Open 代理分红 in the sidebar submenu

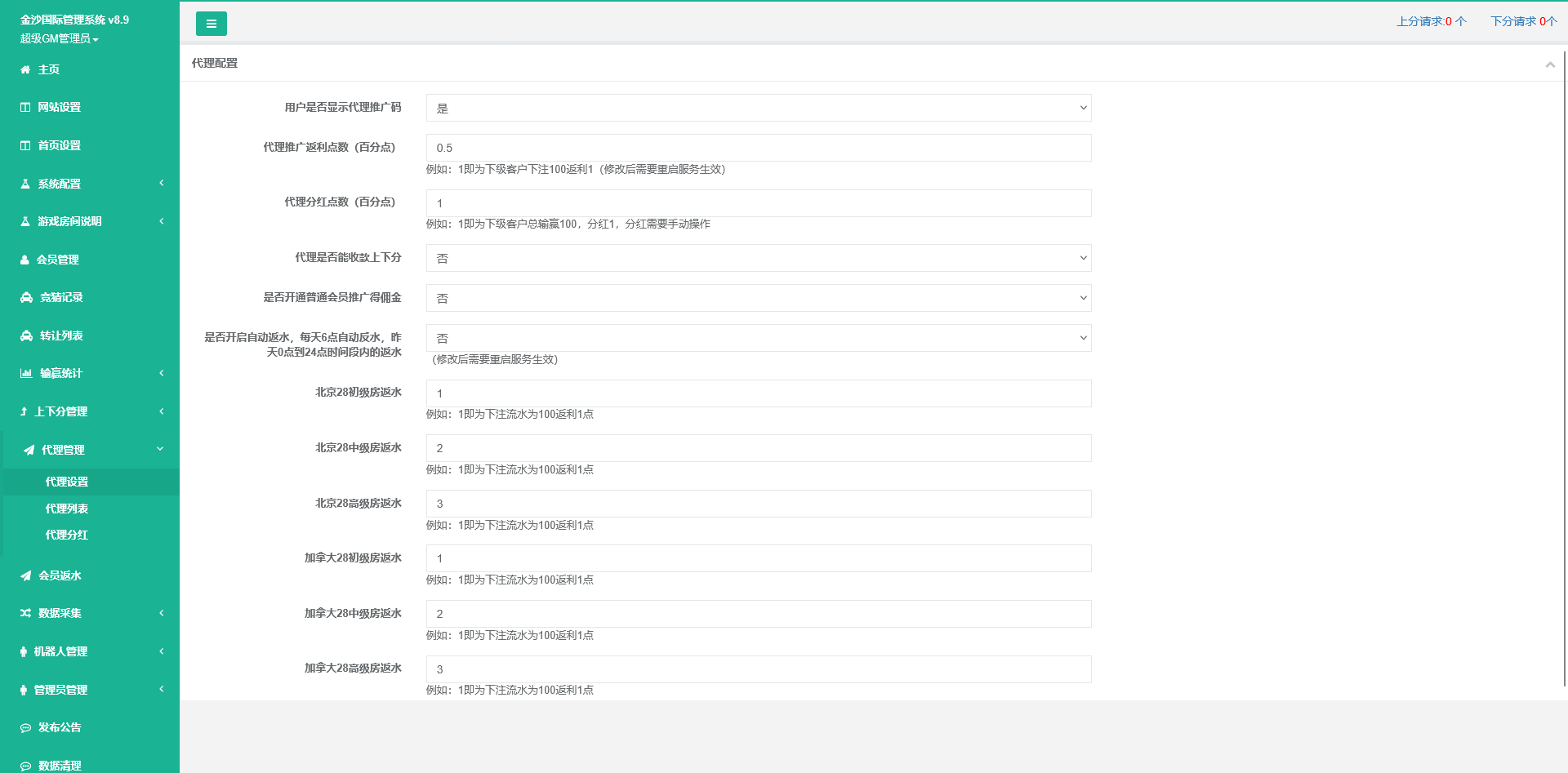coord(67,535)
